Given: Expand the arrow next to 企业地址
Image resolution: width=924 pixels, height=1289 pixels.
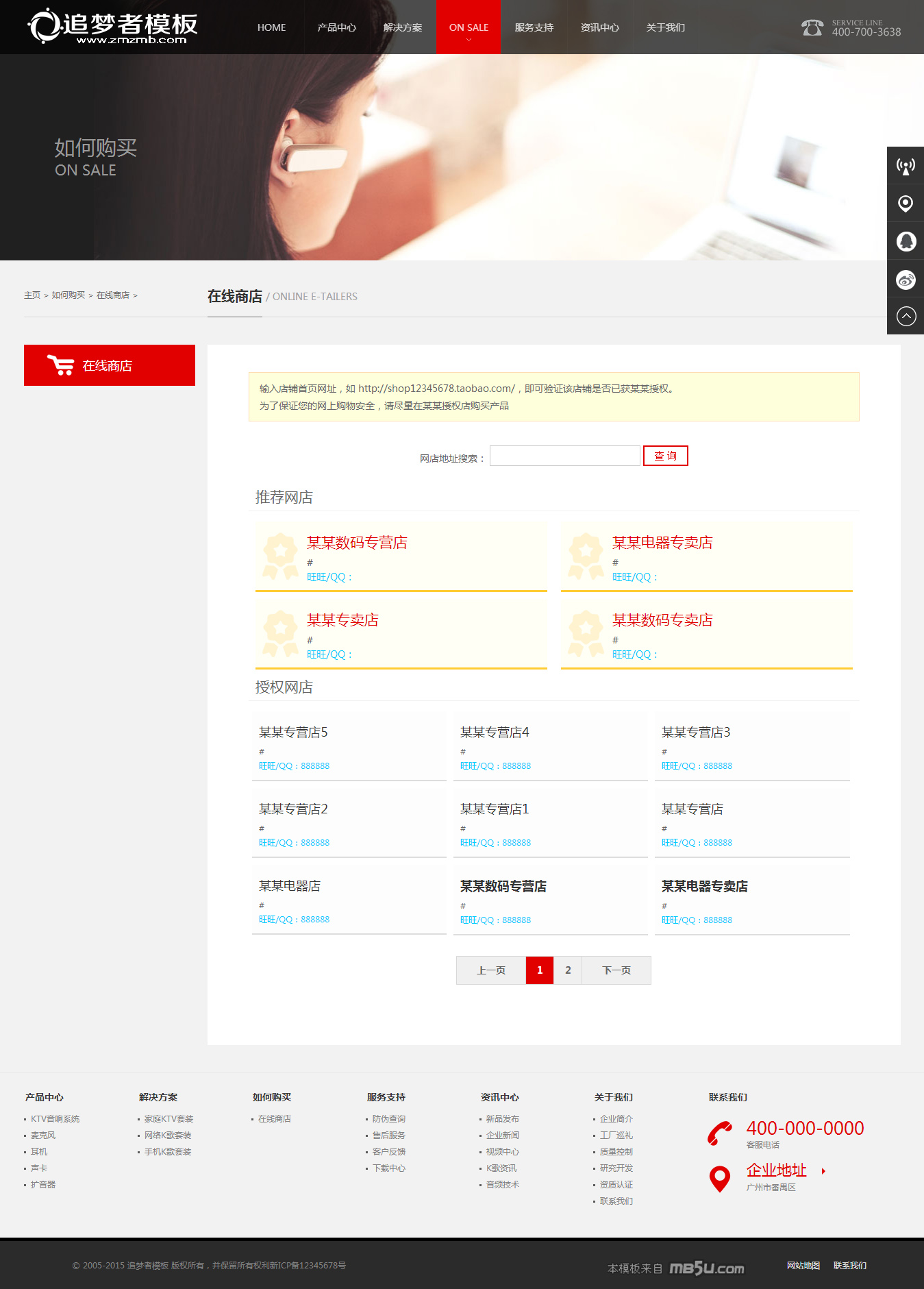Looking at the screenshot, I should 823,1171.
